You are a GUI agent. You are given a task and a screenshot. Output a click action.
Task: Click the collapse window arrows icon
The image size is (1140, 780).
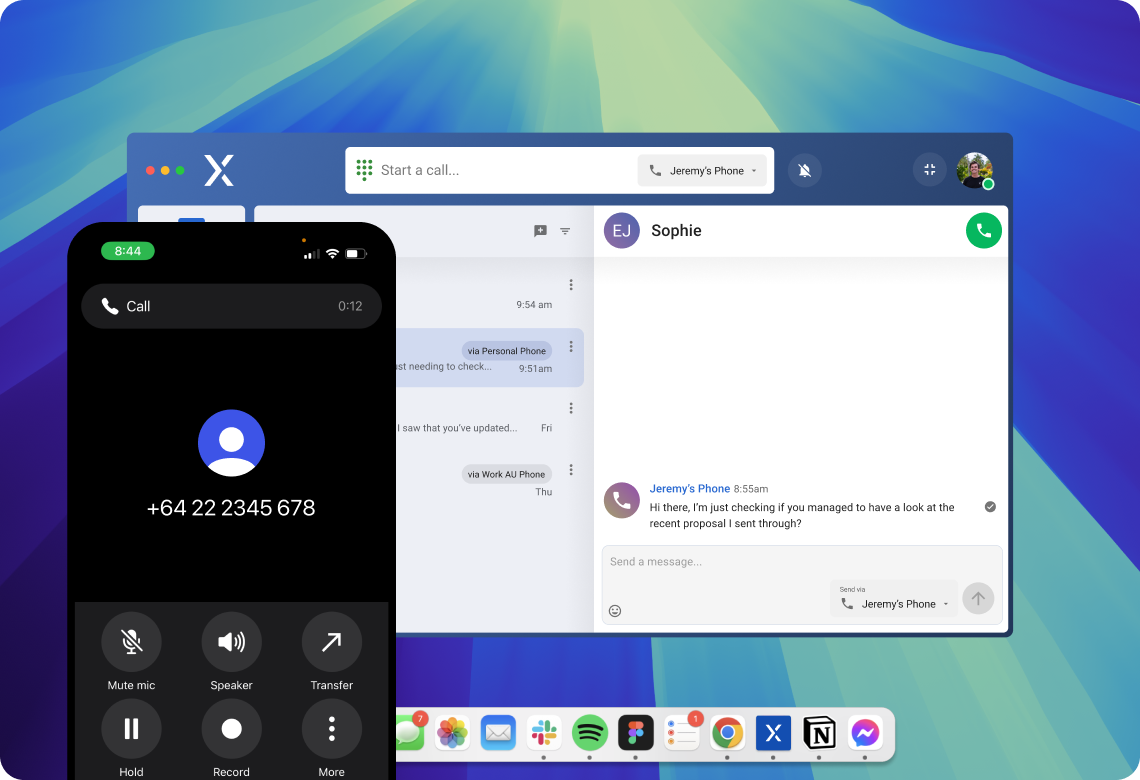coord(929,169)
